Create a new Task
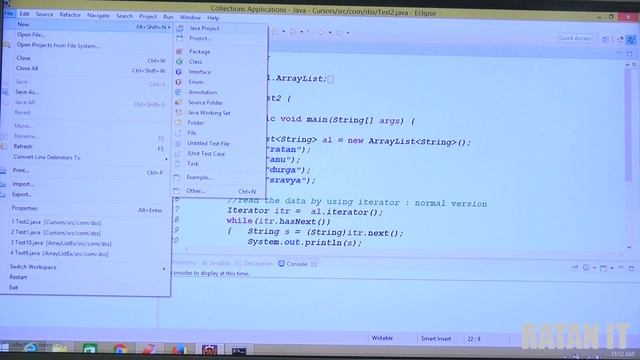Image resolution: width=640 pixels, height=360 pixels. coord(192,164)
